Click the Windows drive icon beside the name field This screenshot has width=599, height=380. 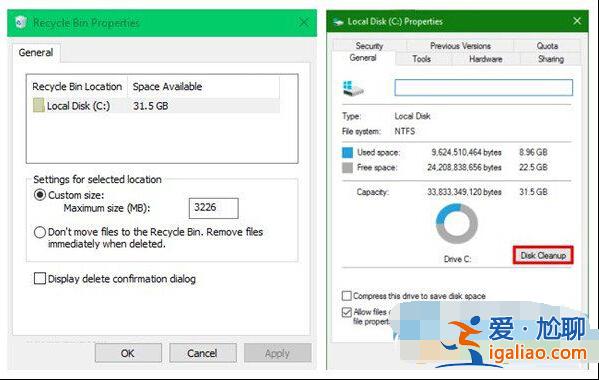tap(353, 88)
